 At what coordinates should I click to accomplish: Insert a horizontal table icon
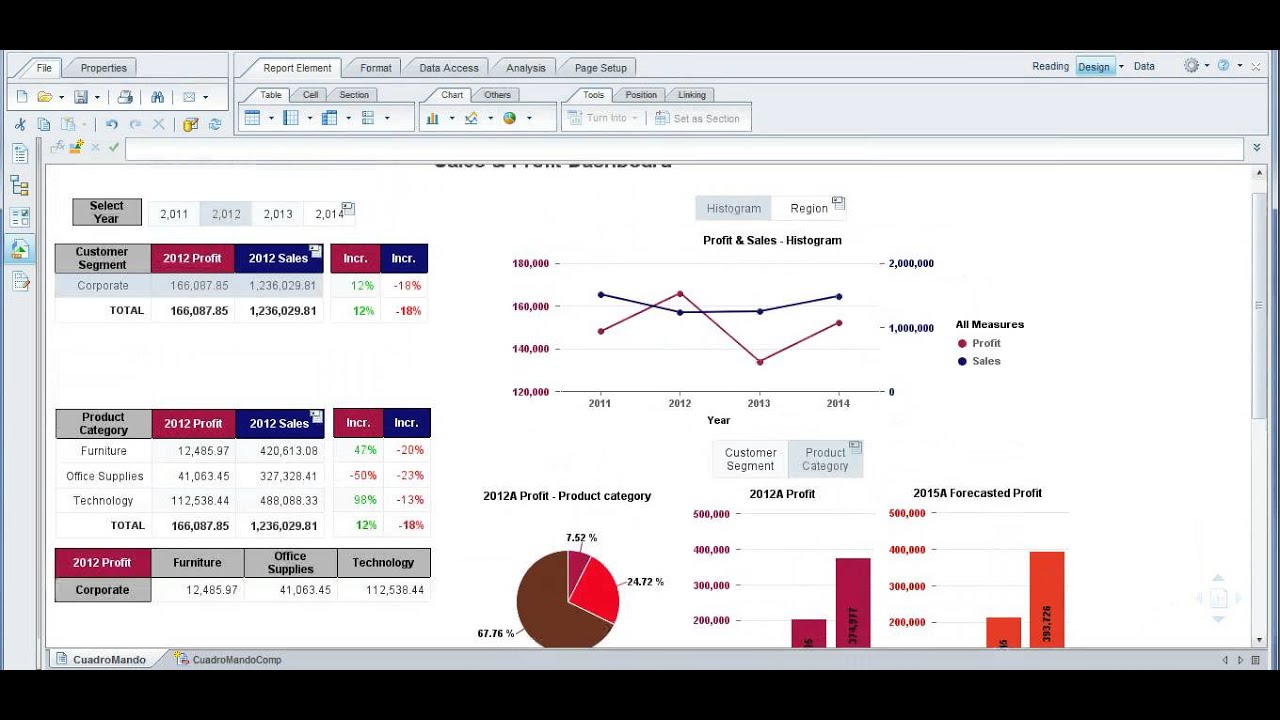pyautogui.click(x=291, y=118)
